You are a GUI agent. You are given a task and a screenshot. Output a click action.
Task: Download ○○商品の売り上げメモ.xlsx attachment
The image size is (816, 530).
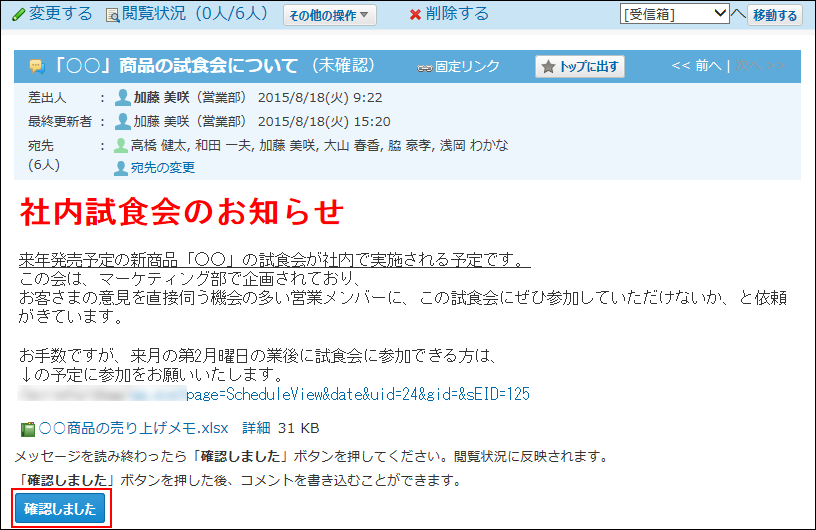[x=134, y=428]
